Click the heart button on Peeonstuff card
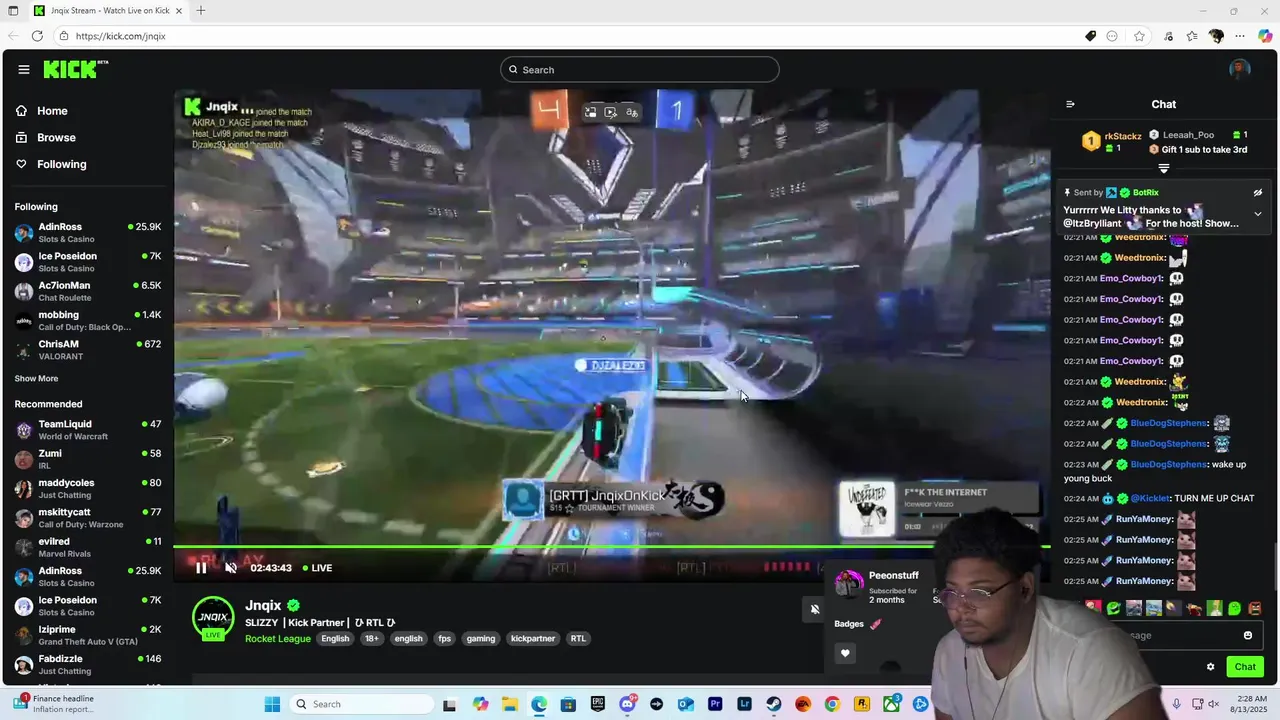Image resolution: width=1280 pixels, height=720 pixels. click(845, 653)
